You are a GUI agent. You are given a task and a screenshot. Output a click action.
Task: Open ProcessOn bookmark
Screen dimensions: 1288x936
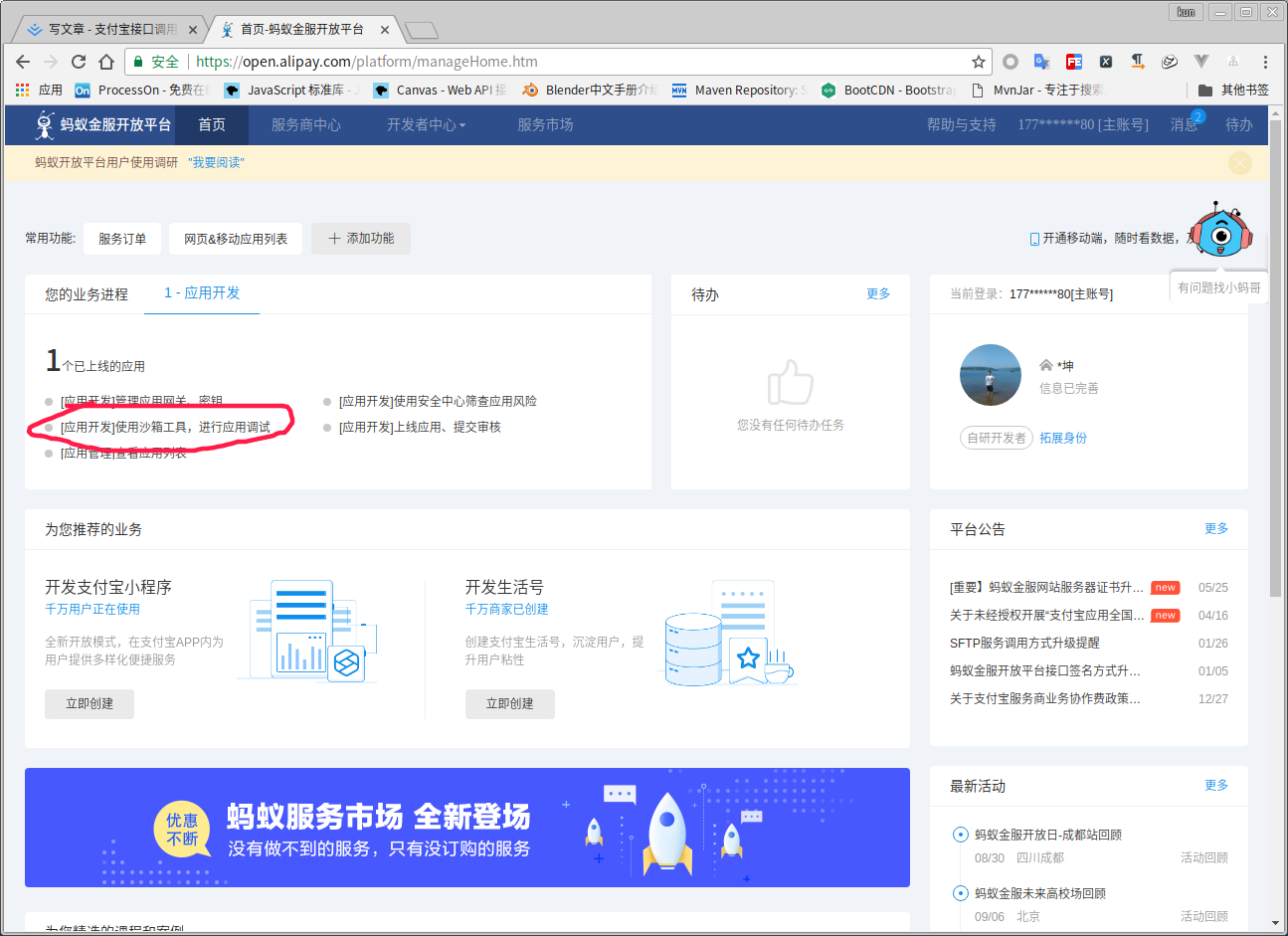142,90
